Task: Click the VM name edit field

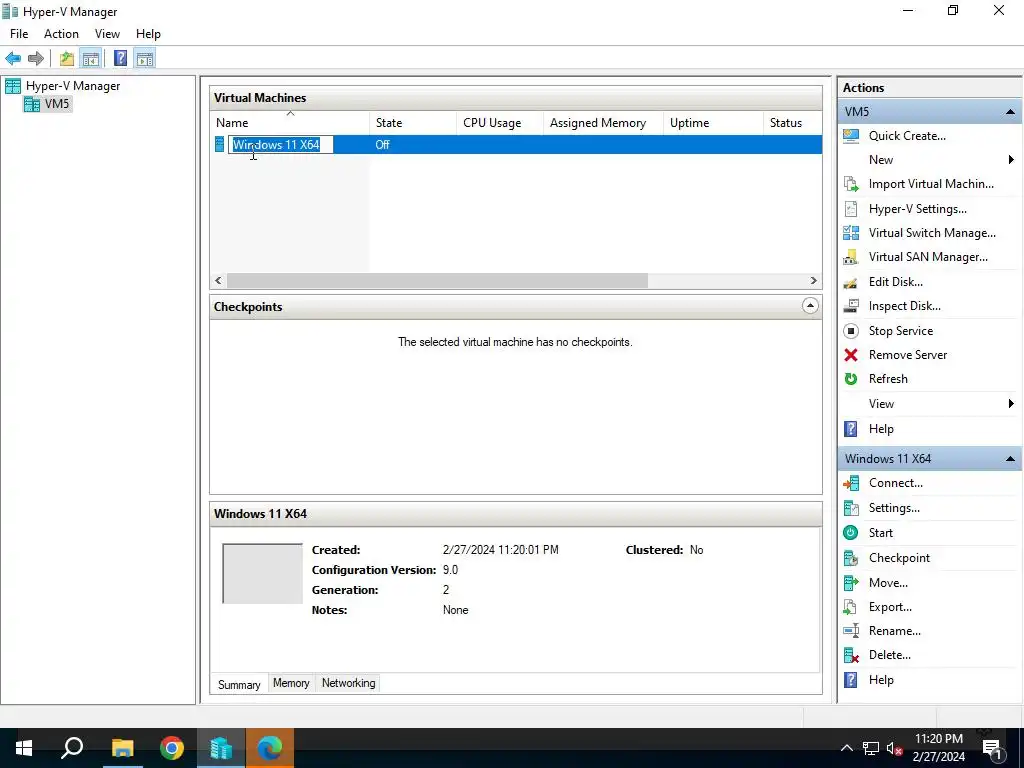Action: (x=281, y=145)
